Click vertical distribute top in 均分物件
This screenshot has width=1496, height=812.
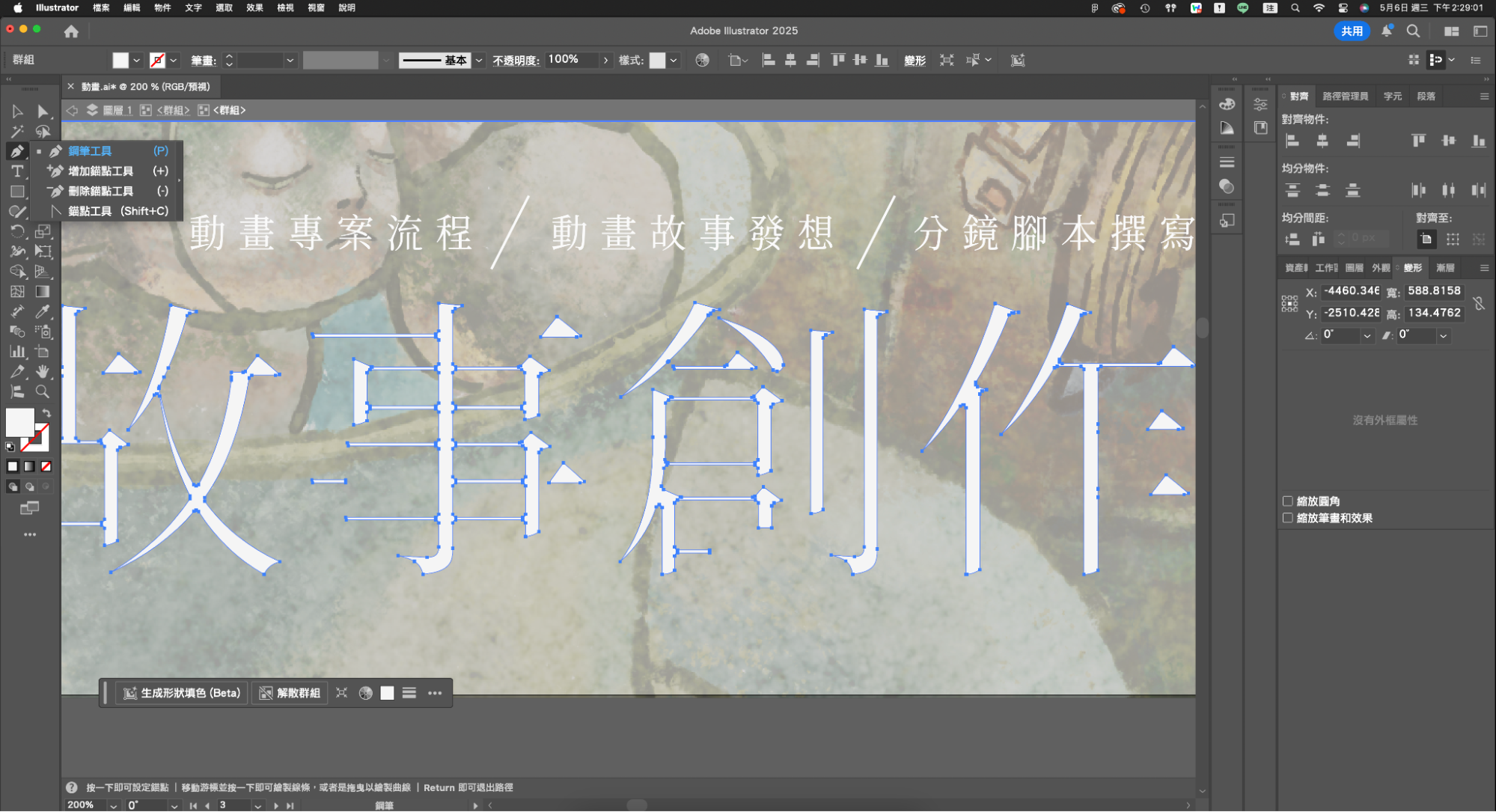pyautogui.click(x=1292, y=190)
